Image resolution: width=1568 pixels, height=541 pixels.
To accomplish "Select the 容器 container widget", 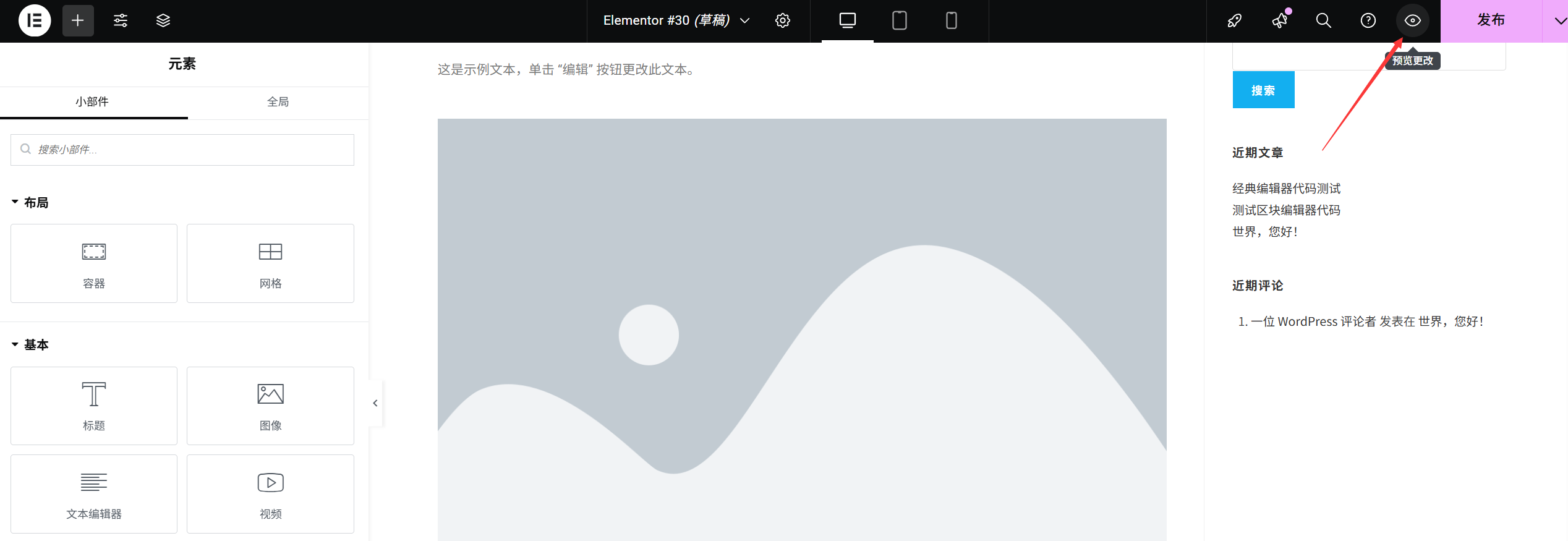I will click(94, 263).
